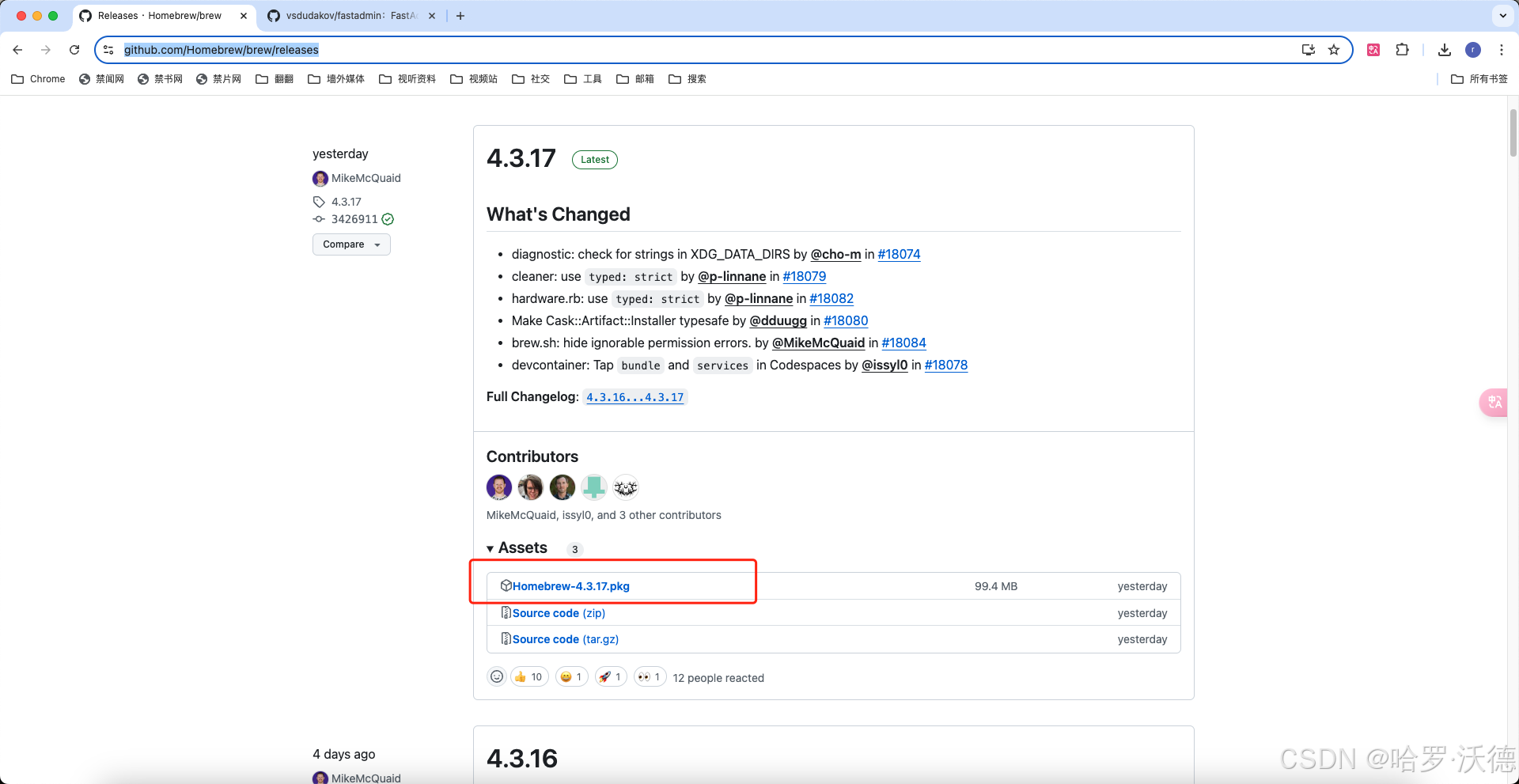Open commit 3426911 link
Viewport: 1519px width, 784px height.
click(354, 219)
